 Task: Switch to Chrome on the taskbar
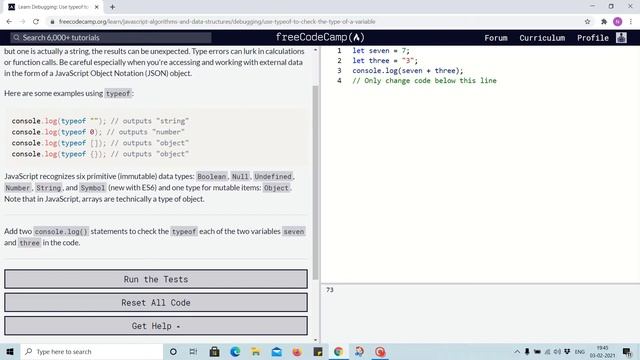point(338,351)
